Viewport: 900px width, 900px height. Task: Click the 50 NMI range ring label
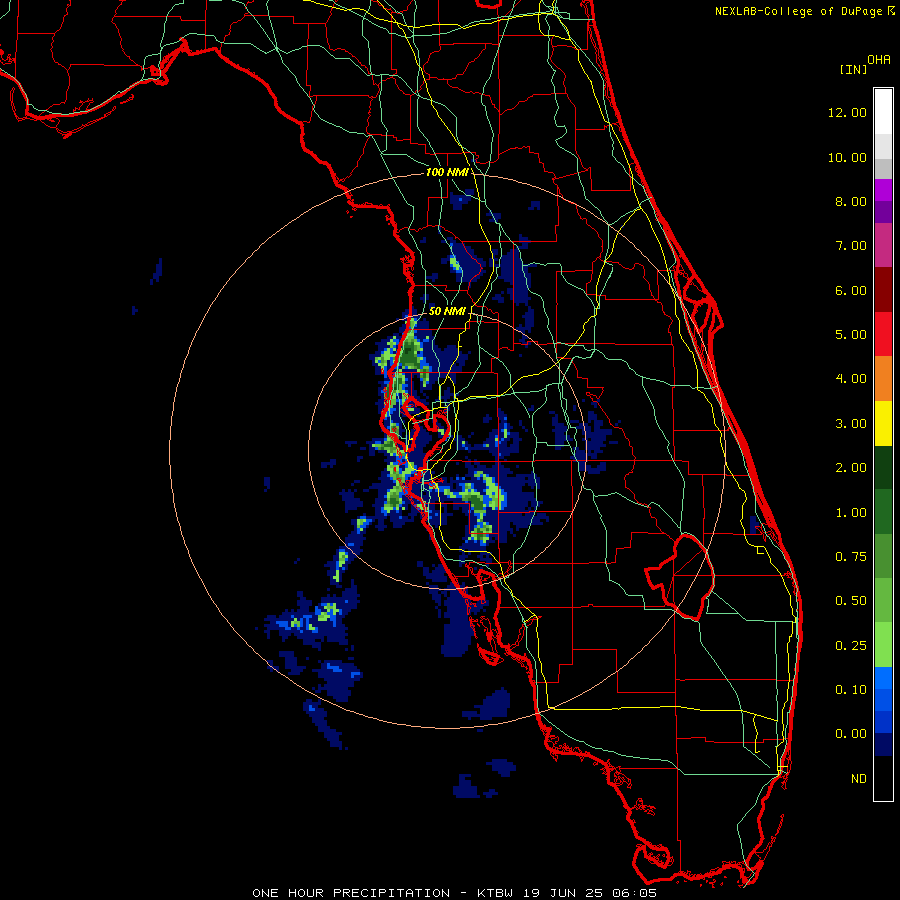coord(447,311)
